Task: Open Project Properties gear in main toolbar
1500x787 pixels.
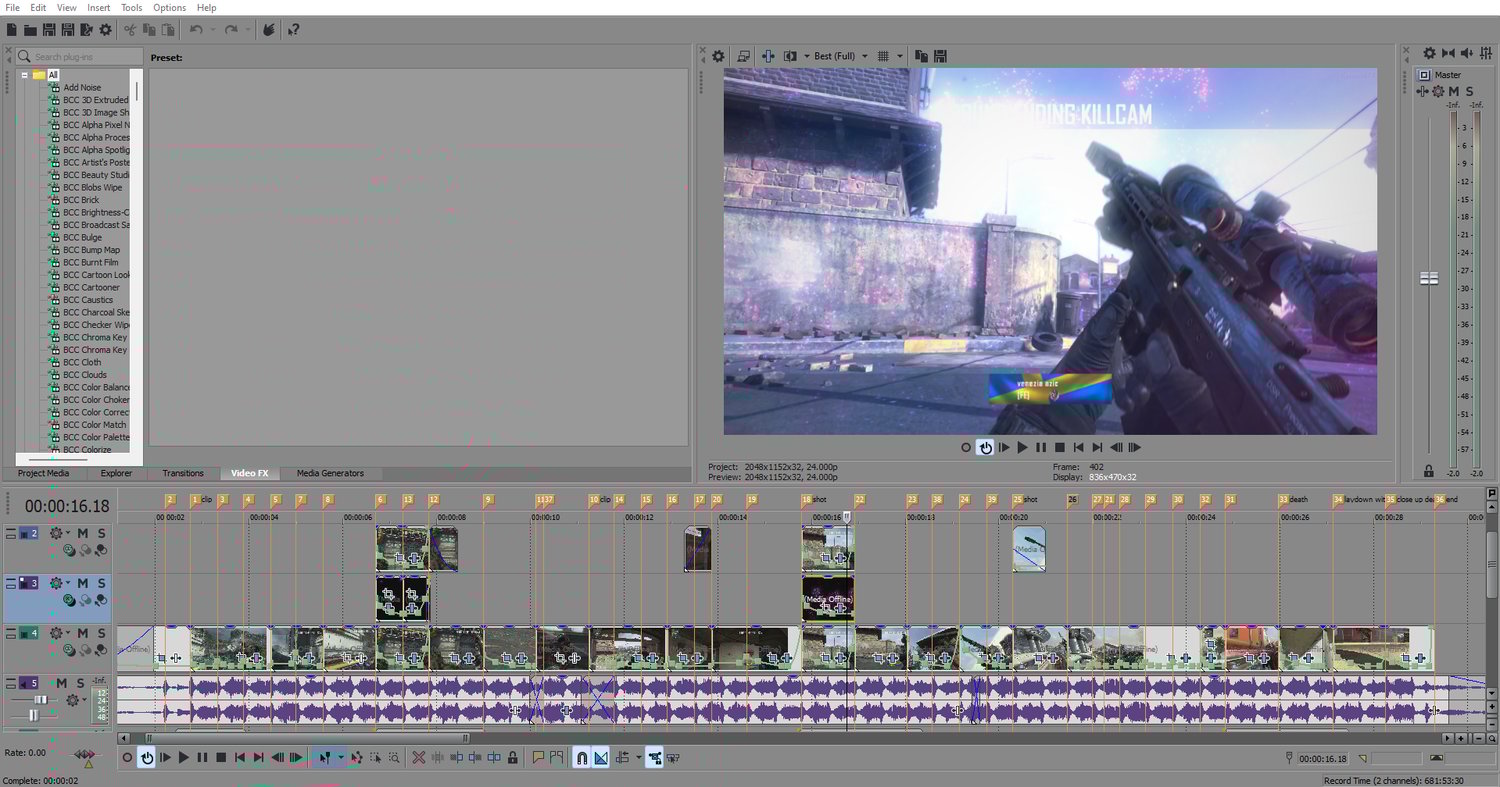Action: [105, 30]
